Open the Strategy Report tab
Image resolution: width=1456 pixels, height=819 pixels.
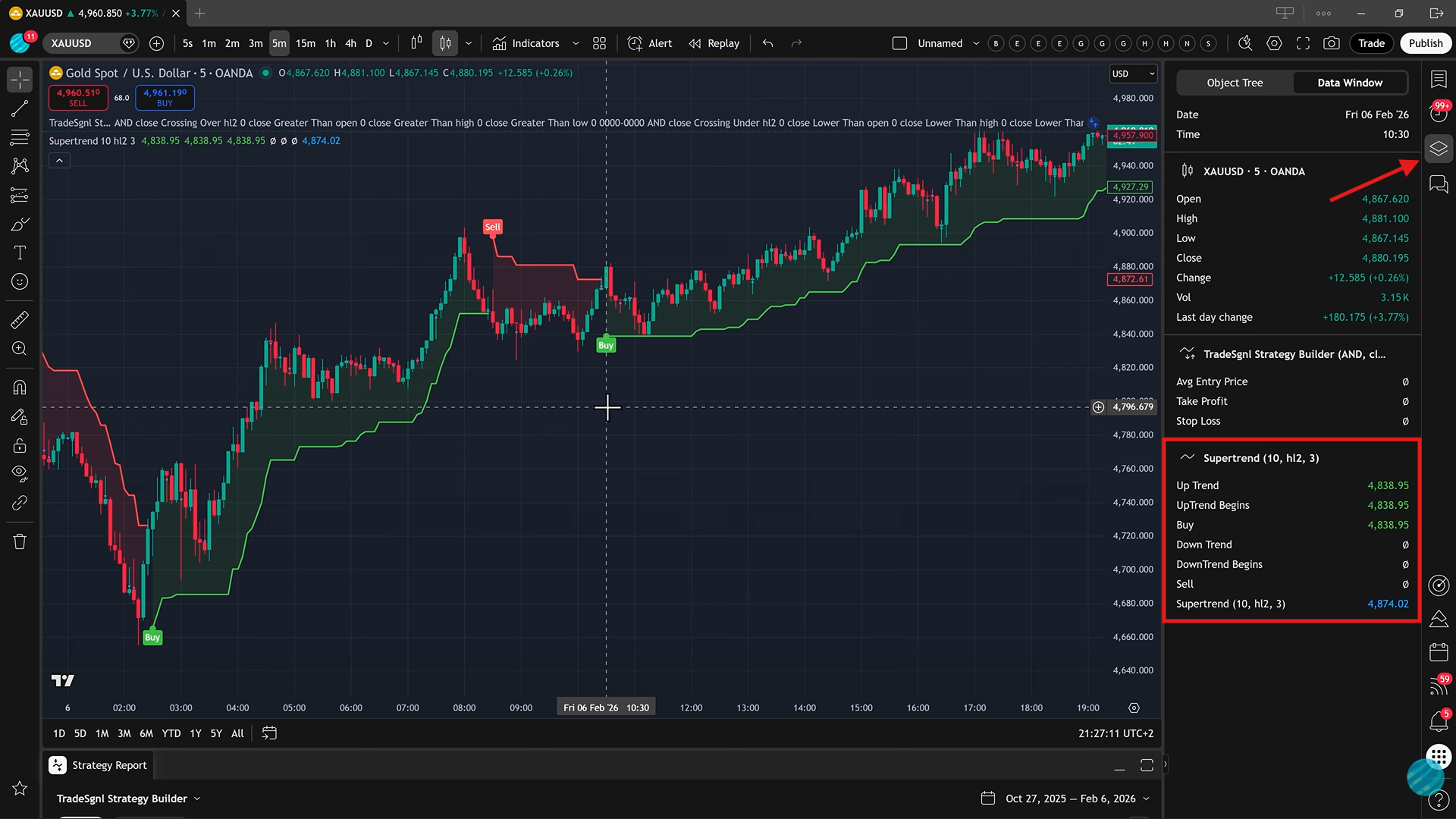(x=108, y=765)
